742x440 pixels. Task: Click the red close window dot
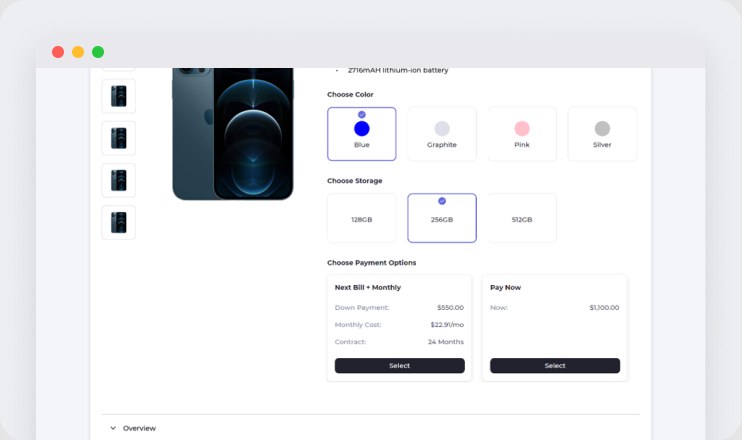click(x=58, y=52)
